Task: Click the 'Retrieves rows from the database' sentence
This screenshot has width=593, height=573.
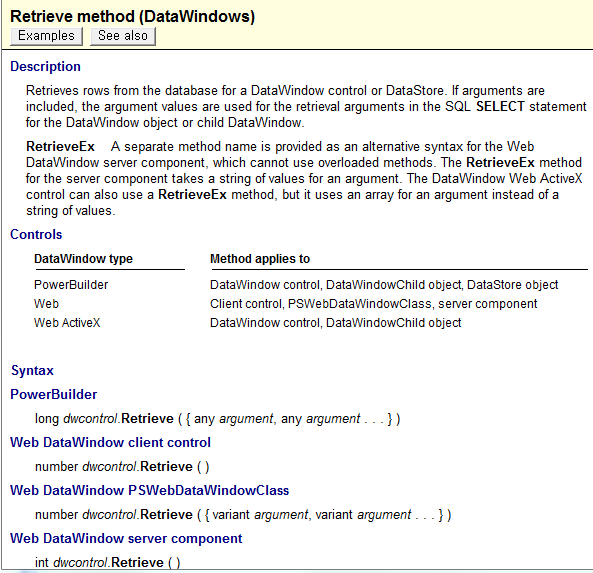Action: [236, 90]
